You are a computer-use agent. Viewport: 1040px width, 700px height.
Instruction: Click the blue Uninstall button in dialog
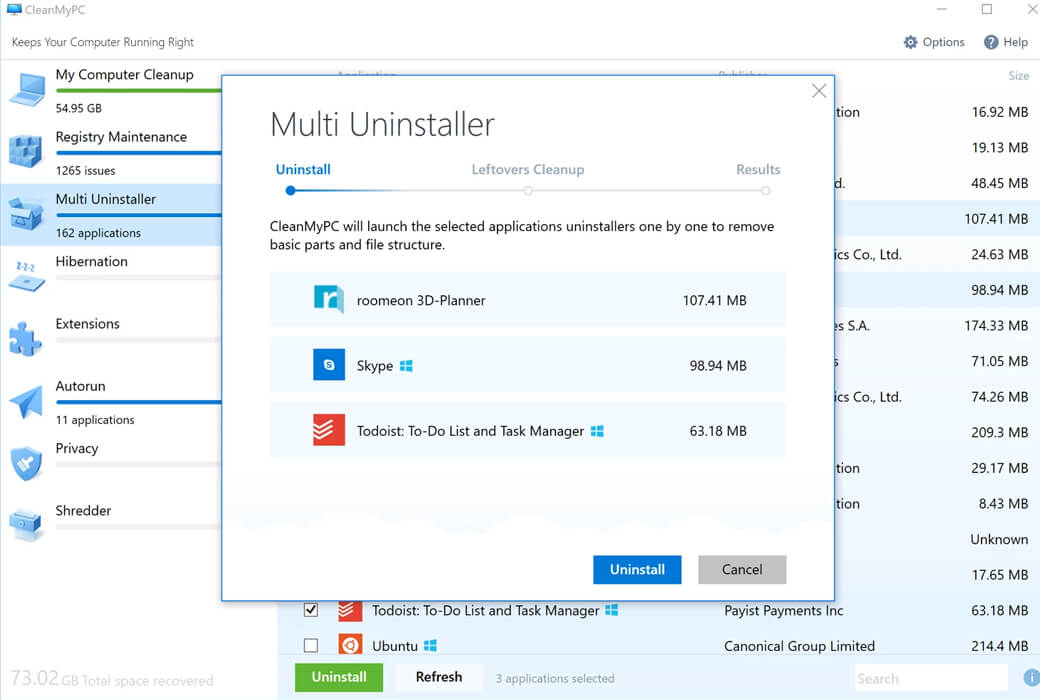(637, 569)
